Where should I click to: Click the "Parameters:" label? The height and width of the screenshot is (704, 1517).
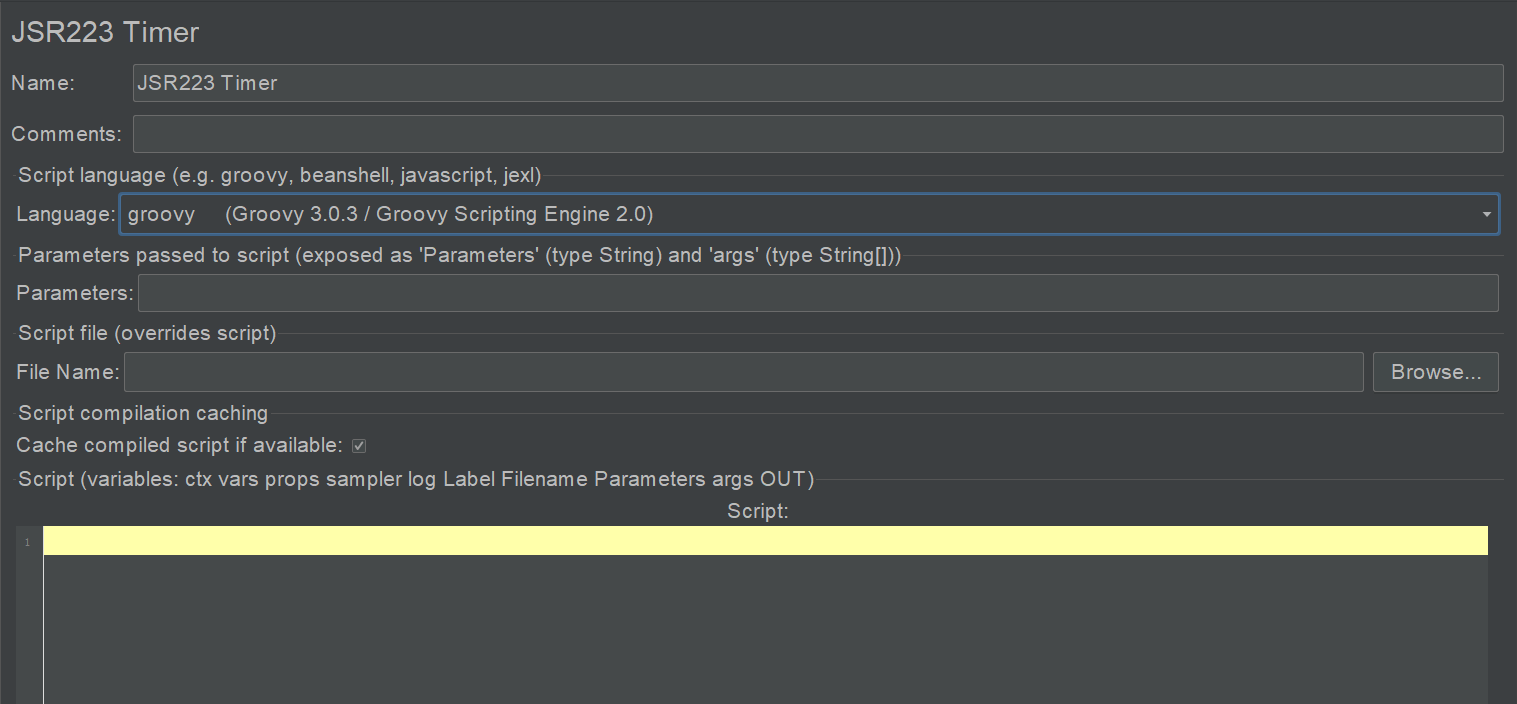(x=74, y=293)
